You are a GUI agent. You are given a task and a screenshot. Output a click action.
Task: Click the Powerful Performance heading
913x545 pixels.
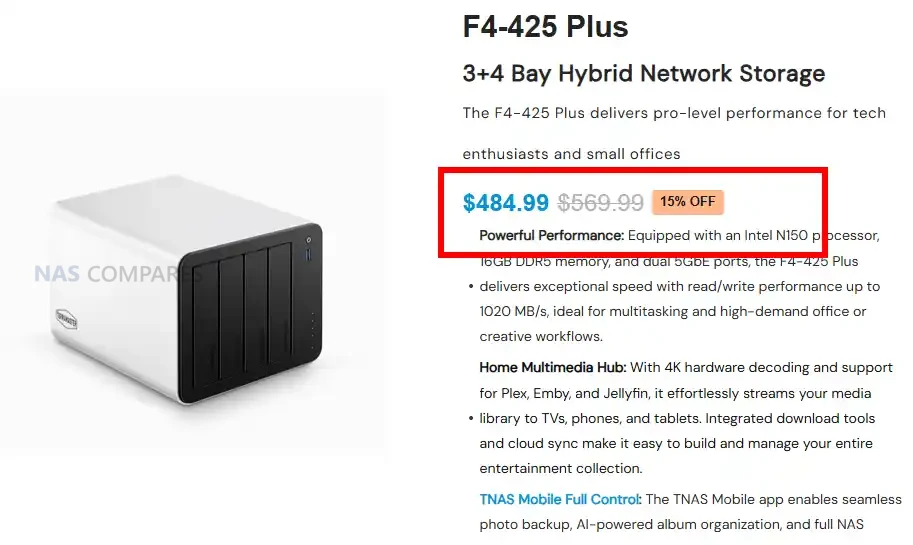tap(551, 236)
